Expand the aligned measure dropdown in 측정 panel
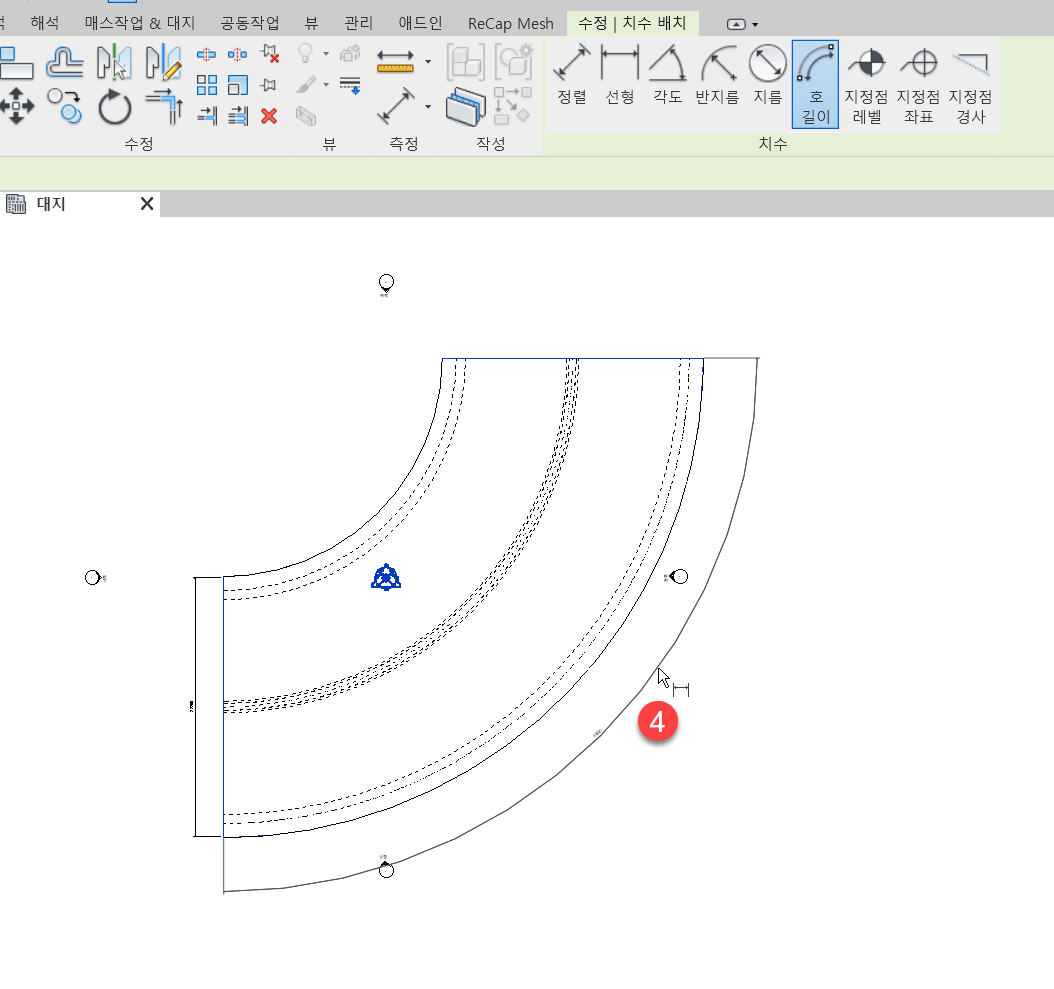 pyautogui.click(x=428, y=106)
